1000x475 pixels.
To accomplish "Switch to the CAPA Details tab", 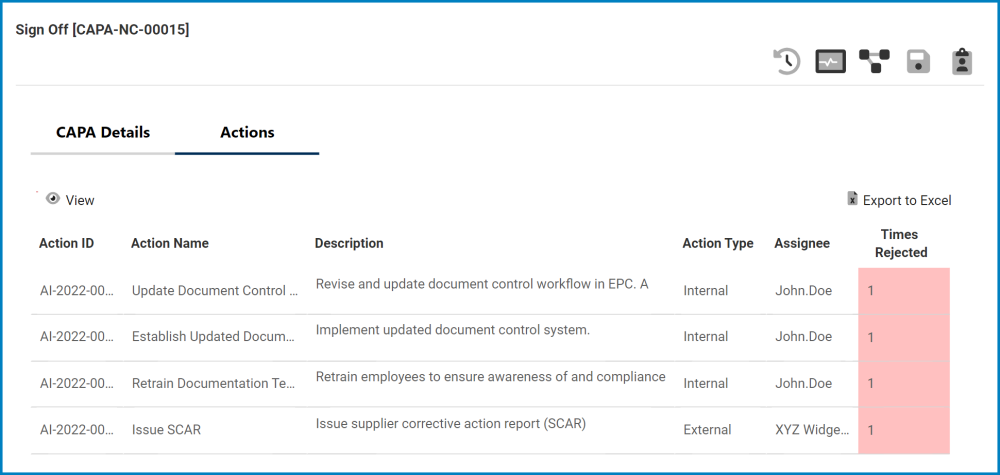I will 103,132.
